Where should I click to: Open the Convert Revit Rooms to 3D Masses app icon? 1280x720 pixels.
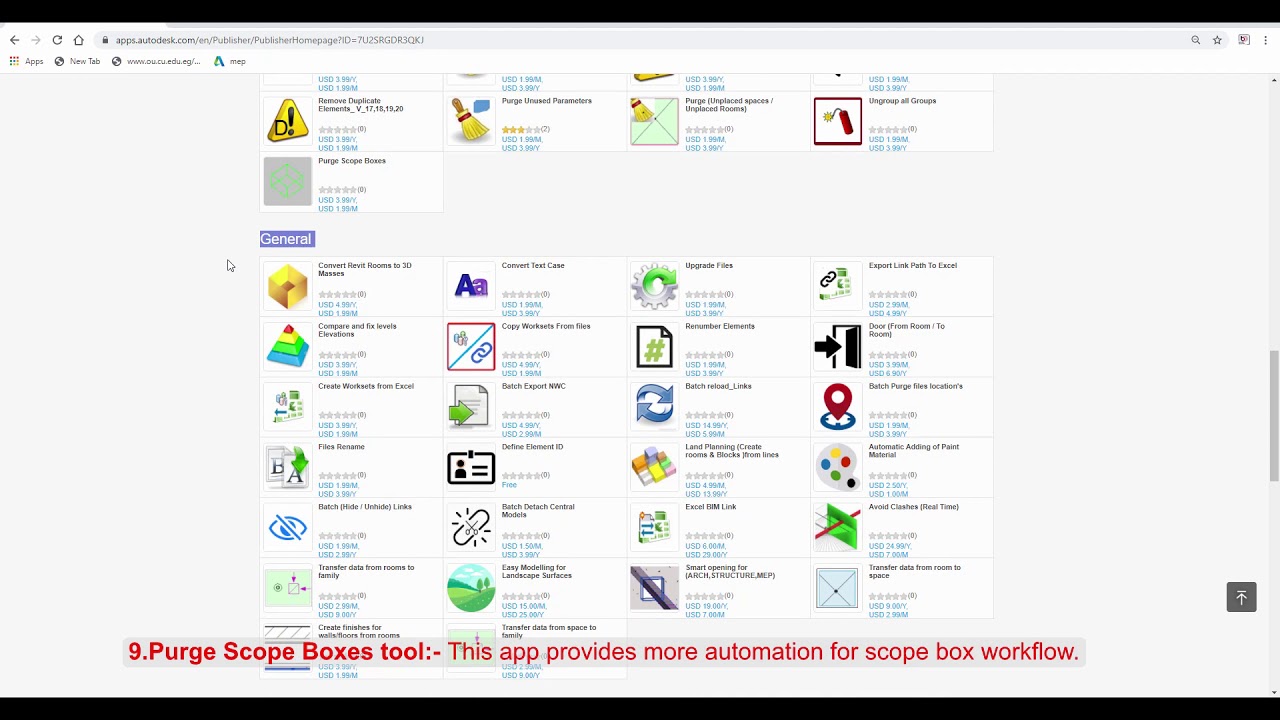288,286
